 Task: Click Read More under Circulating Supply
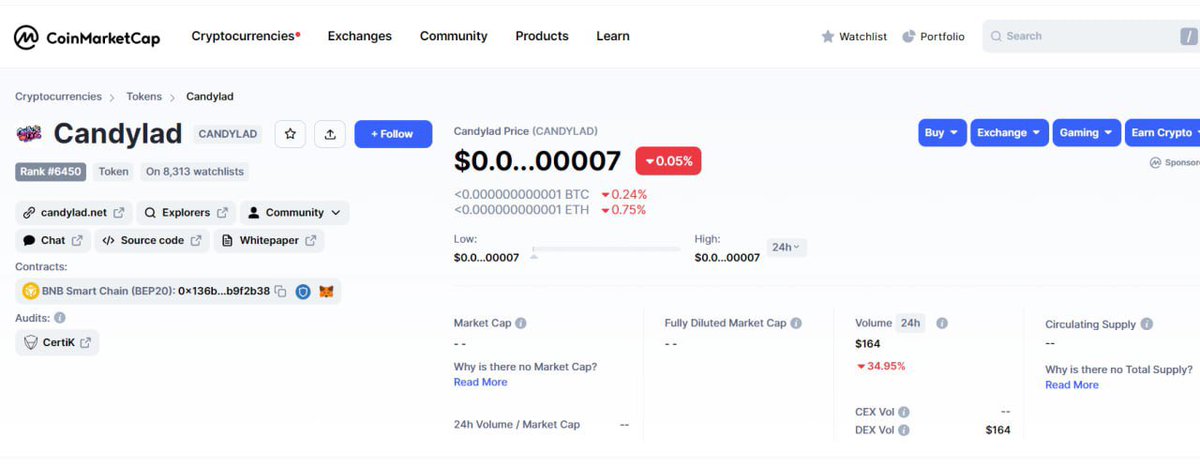pyautogui.click(x=1072, y=385)
